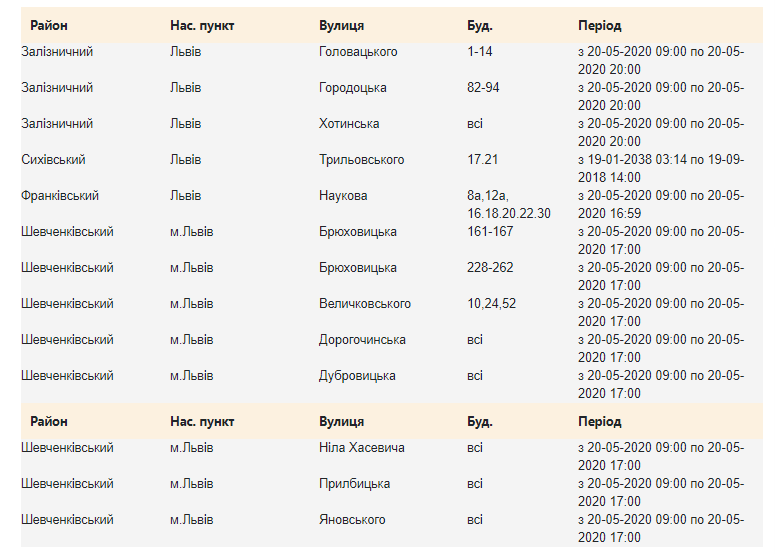Click building numbers "161-167" cell
The image size is (775, 558).
489,232
